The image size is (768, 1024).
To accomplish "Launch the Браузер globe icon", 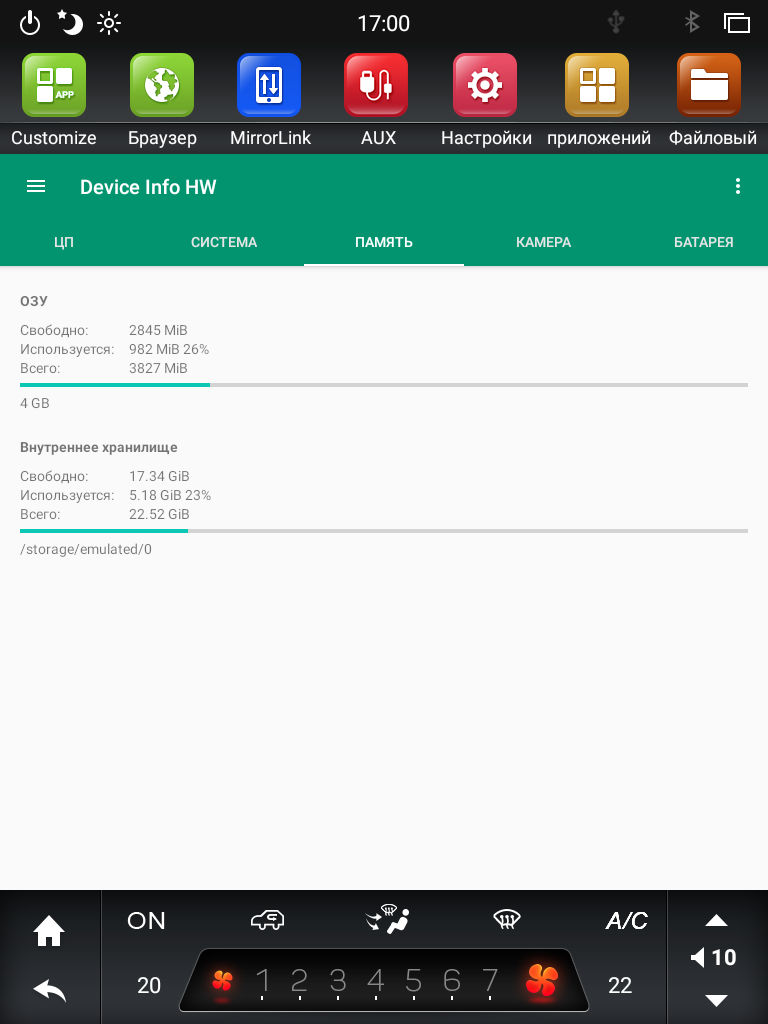I will click(x=162, y=85).
